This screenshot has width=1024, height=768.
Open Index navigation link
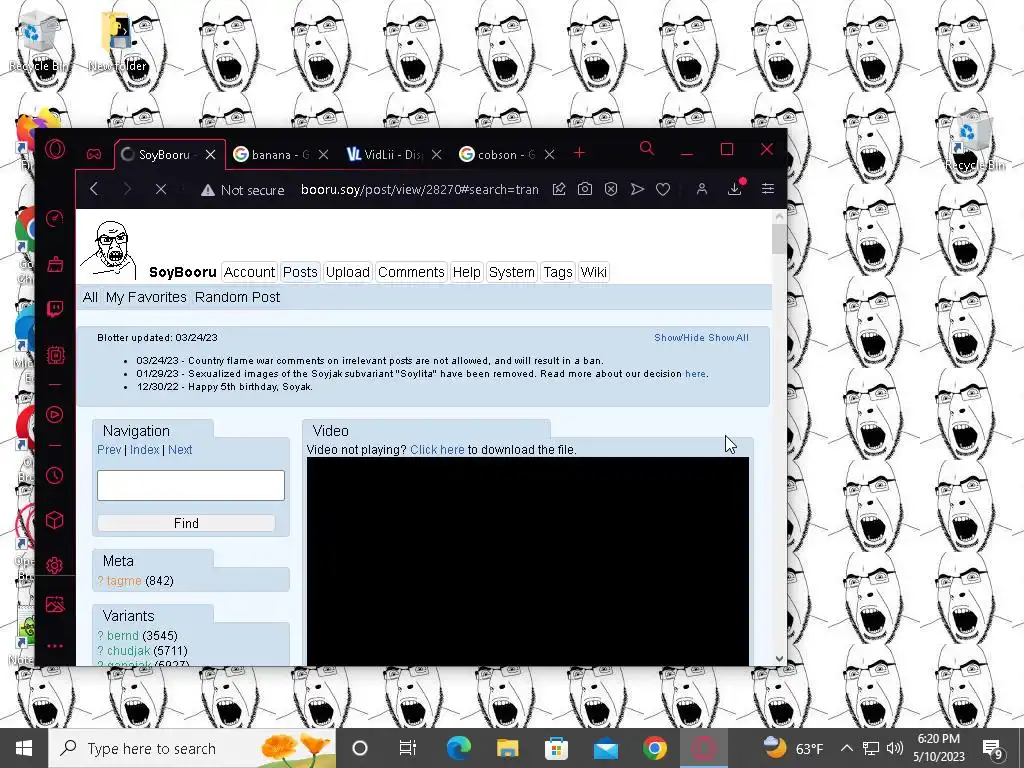pos(144,450)
